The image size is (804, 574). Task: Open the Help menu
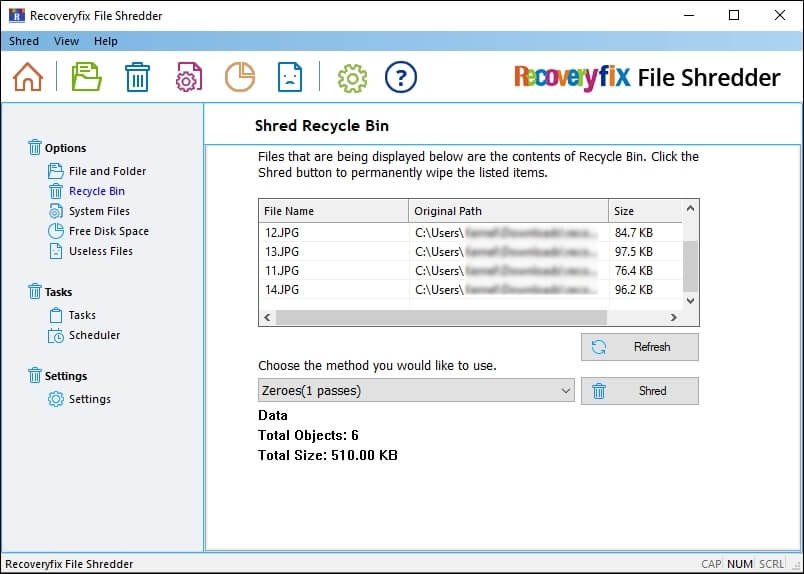pos(105,41)
